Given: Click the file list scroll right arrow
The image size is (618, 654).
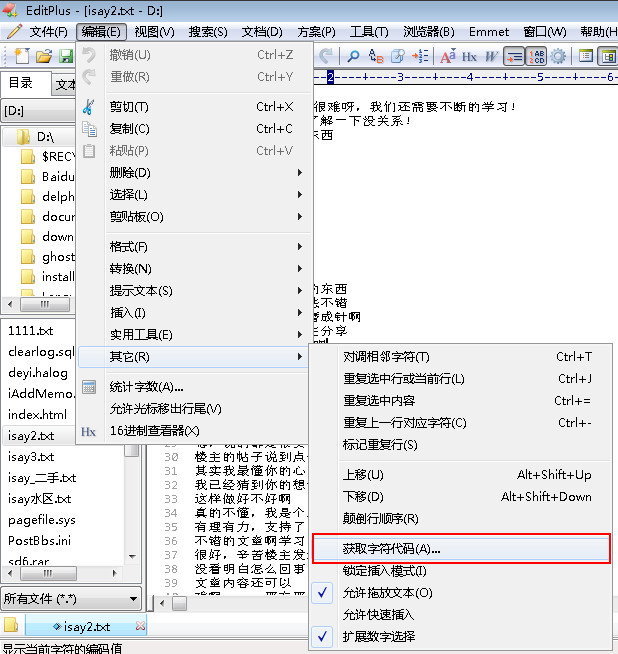Looking at the screenshot, I should click(x=114, y=573).
